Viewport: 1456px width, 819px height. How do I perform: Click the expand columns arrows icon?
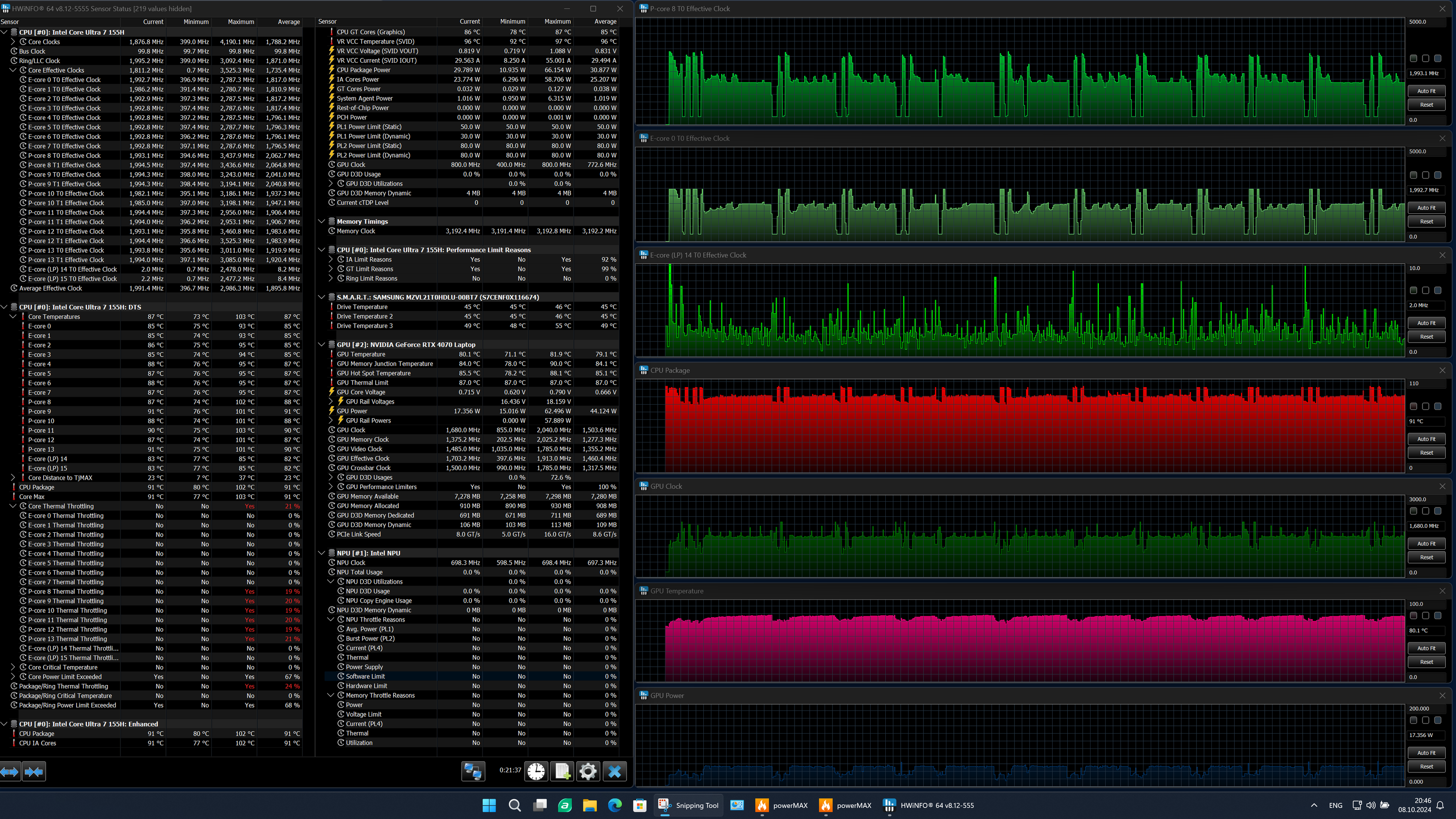pos(10,771)
